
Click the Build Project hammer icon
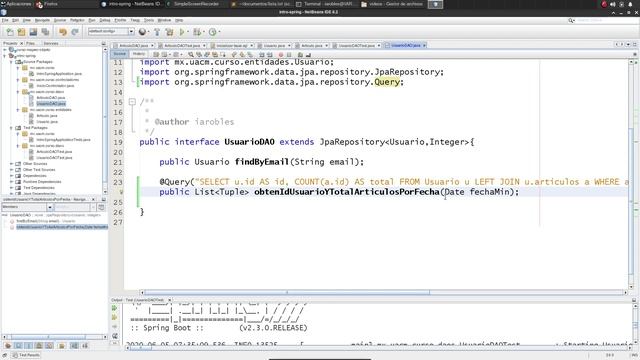coord(157,32)
